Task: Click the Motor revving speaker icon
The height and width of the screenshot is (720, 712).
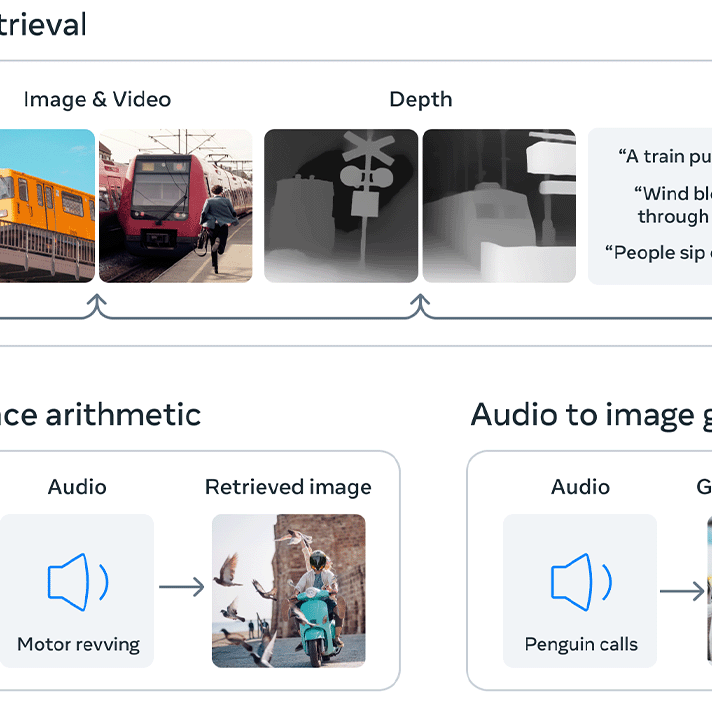Action: (x=78, y=582)
